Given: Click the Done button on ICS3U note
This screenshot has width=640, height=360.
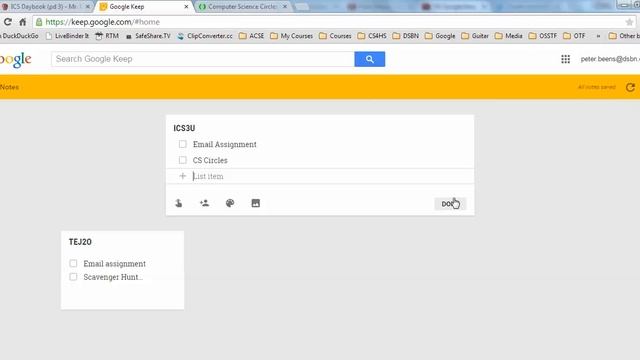Looking at the screenshot, I should pos(450,204).
